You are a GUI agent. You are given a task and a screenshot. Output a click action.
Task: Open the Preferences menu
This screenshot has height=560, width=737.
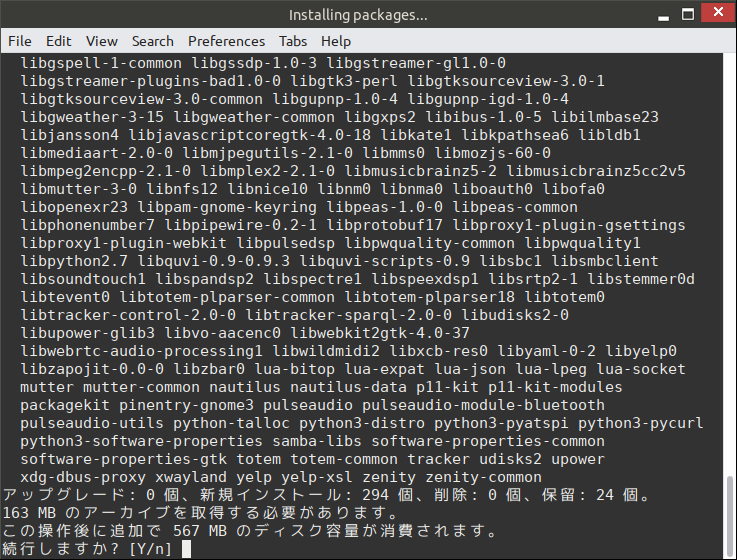coord(227,41)
